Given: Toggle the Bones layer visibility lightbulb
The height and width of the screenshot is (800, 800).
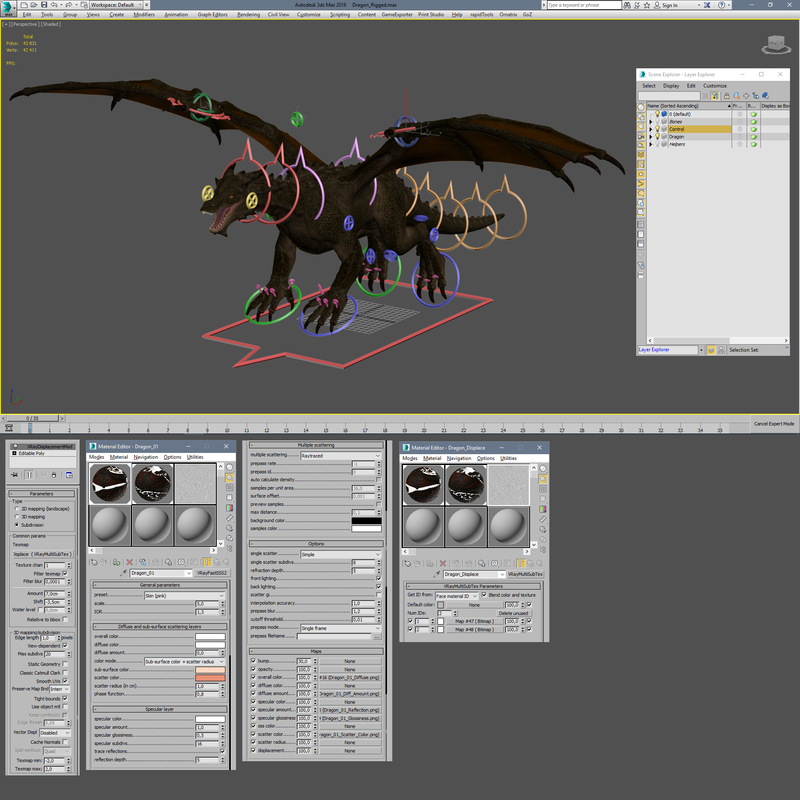Looking at the screenshot, I should (x=657, y=122).
